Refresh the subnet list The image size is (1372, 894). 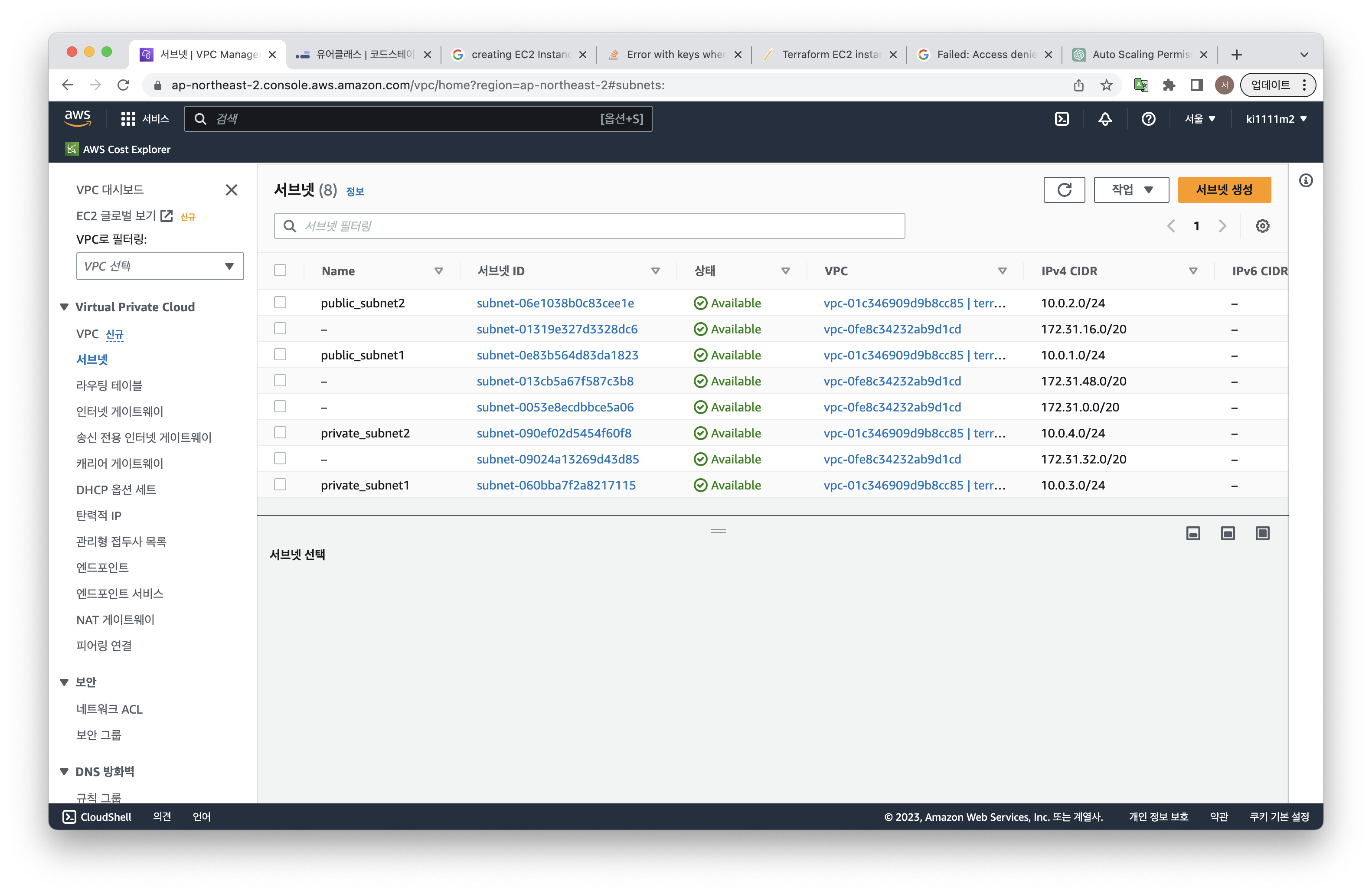pos(1064,189)
